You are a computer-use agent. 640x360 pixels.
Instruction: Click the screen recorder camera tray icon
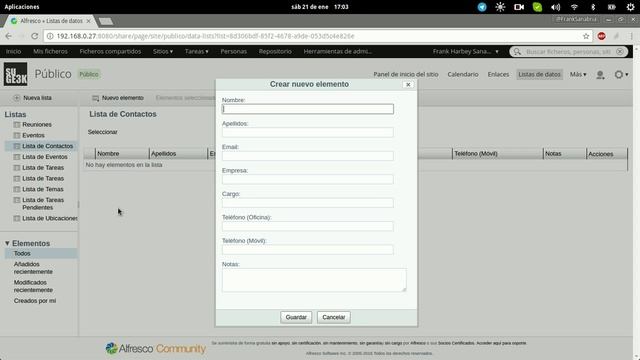pyautogui.click(x=519, y=7)
